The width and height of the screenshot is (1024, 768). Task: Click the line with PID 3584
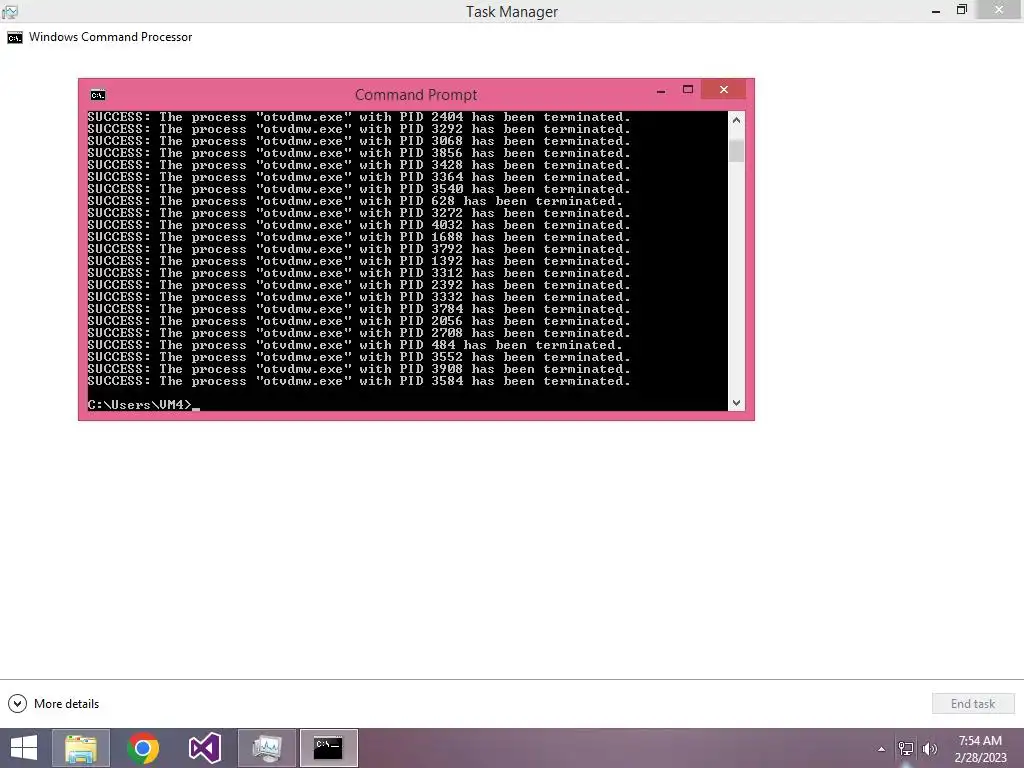point(359,381)
